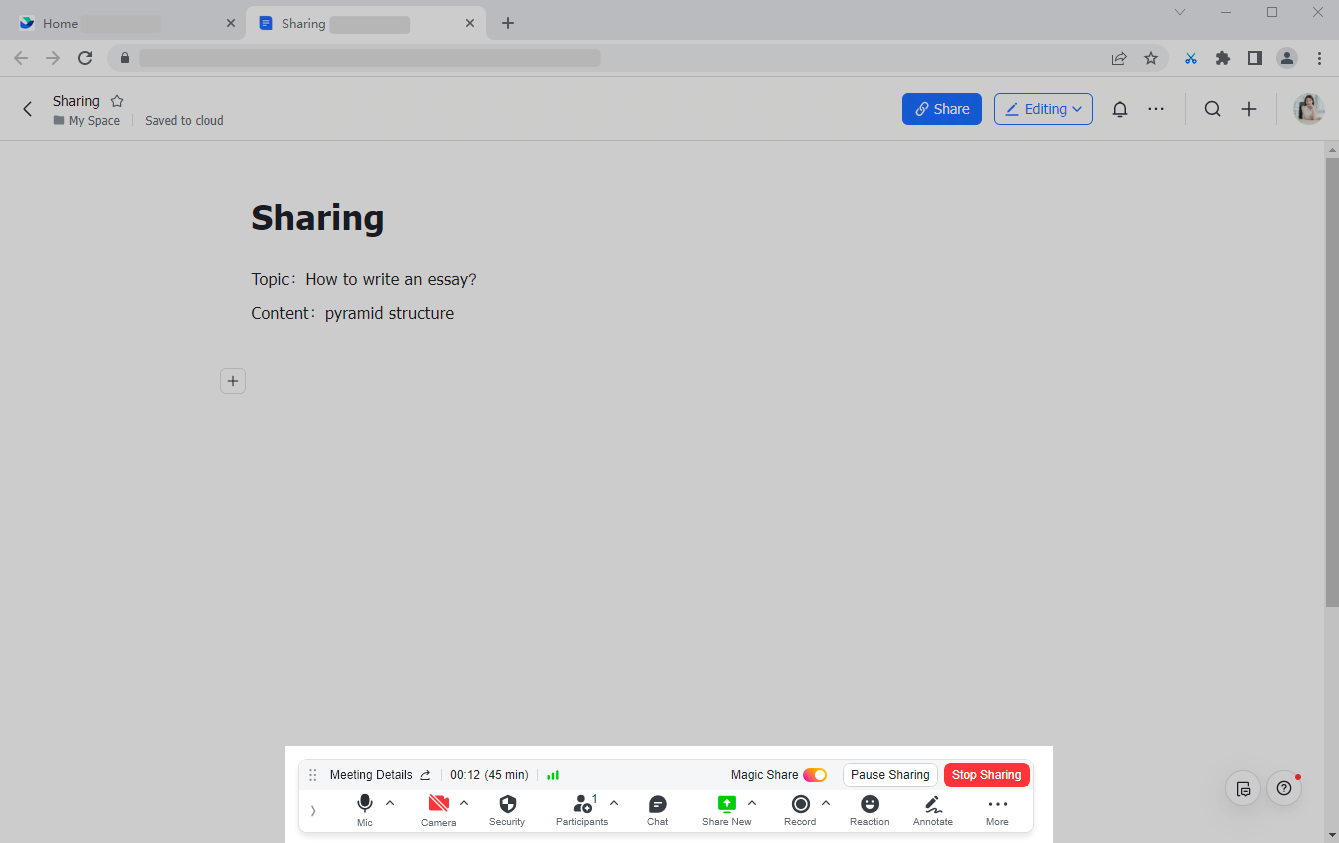
Task: Expand the Mic settings chevron
Action: tap(390, 801)
